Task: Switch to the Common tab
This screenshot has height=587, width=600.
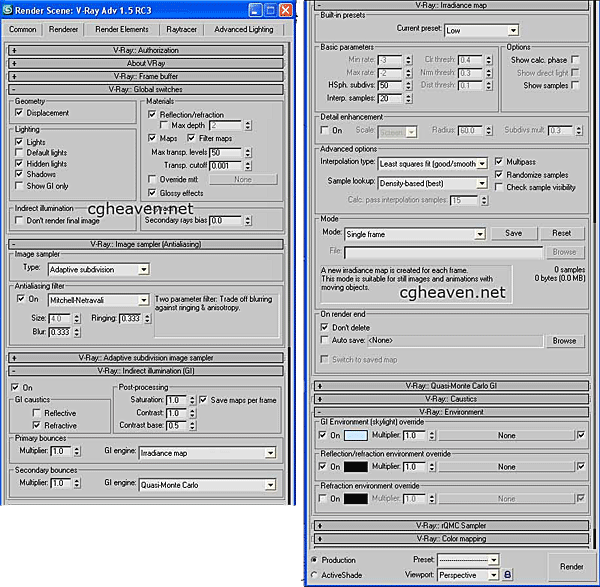Action: [23, 29]
